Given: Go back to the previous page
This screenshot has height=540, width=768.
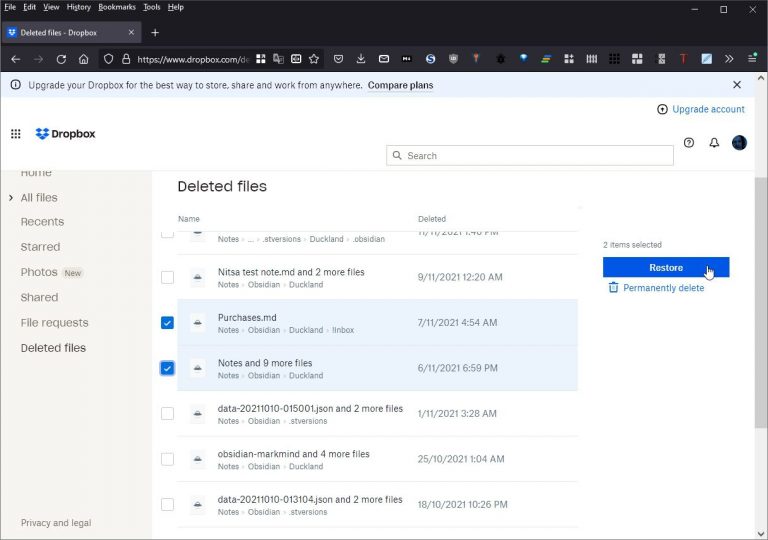Looking at the screenshot, I should pos(16,59).
